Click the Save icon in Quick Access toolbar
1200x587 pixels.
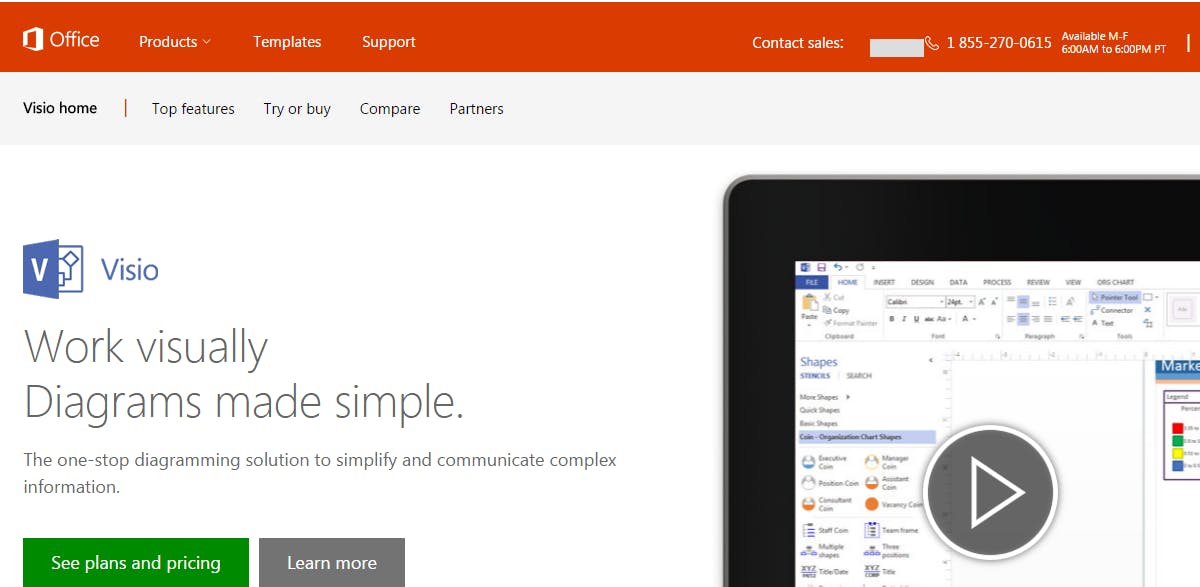tap(821, 265)
